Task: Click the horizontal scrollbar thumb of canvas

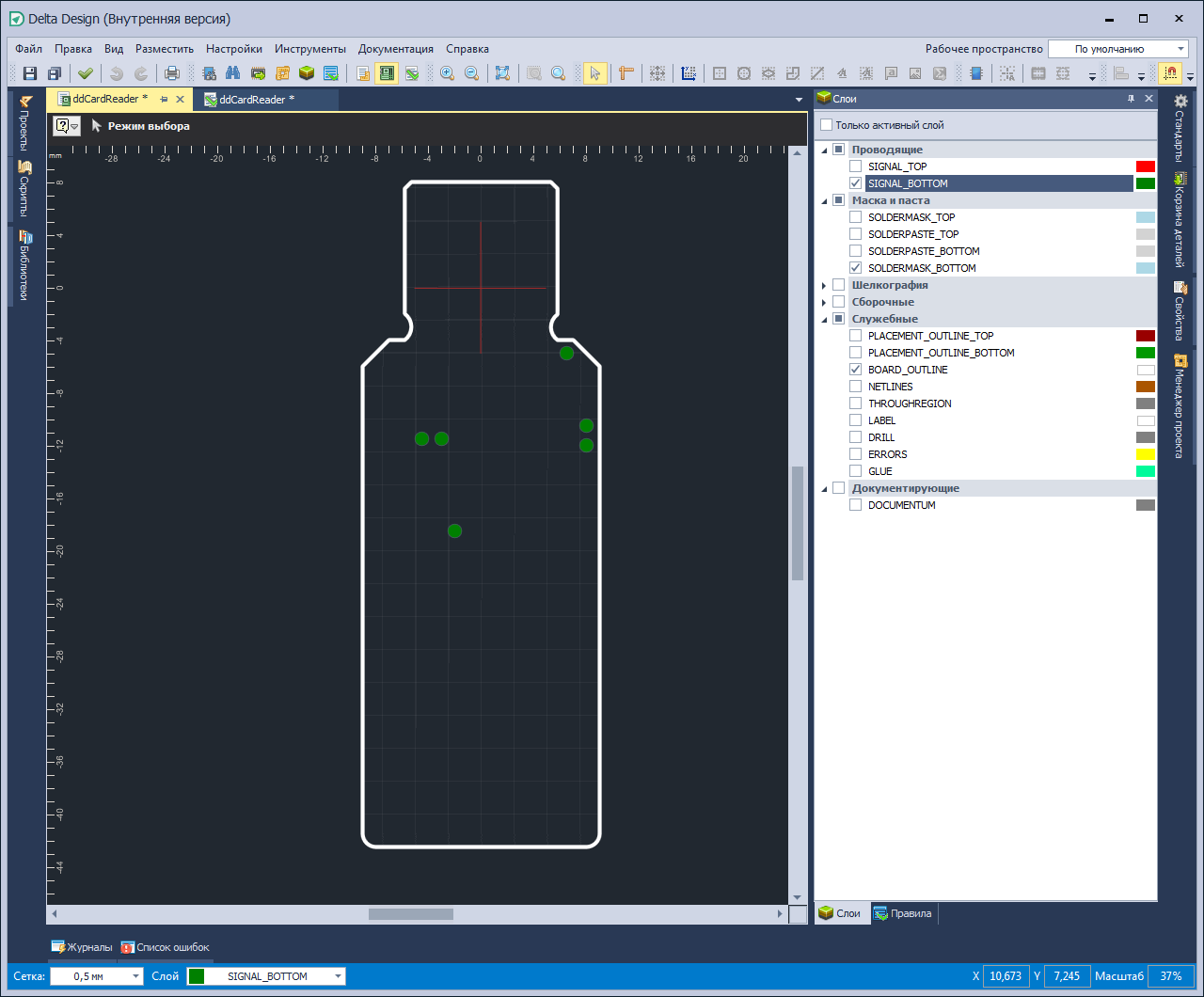Action: [x=411, y=913]
